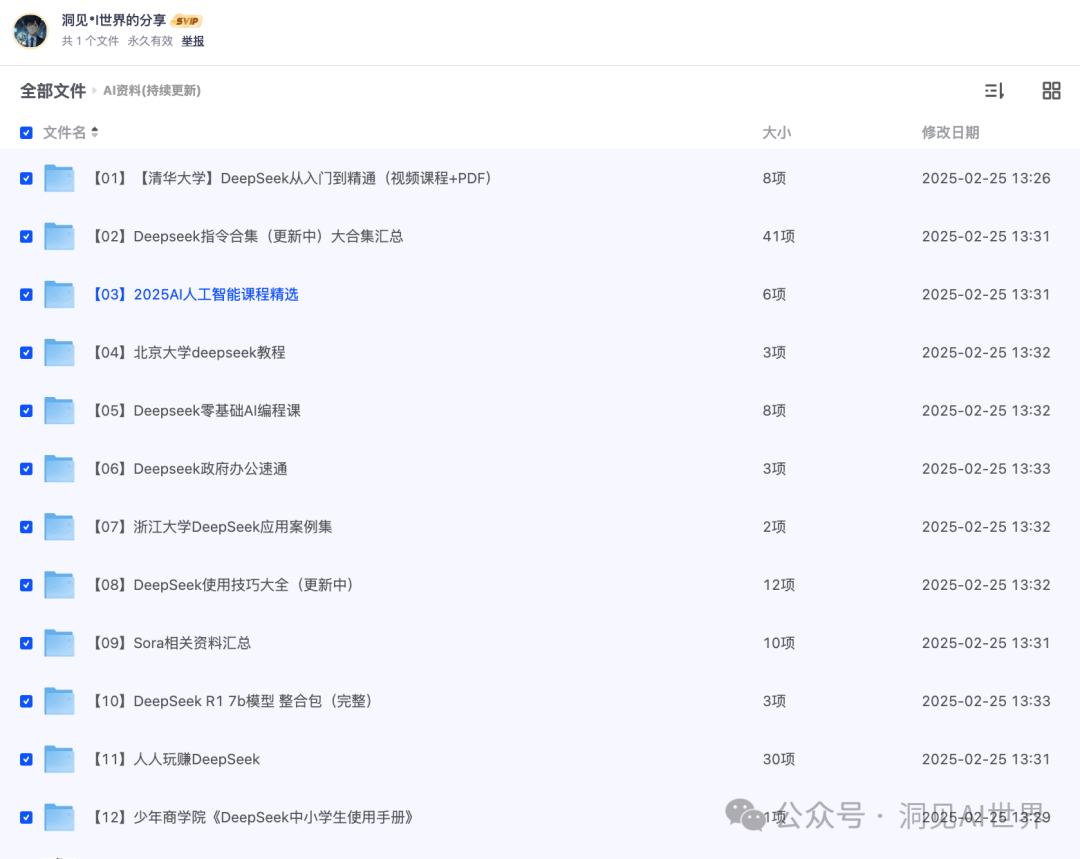1080x859 pixels.
Task: Click the 2025-02-25 13:26 date cell
Action: pyautogui.click(x=986, y=178)
